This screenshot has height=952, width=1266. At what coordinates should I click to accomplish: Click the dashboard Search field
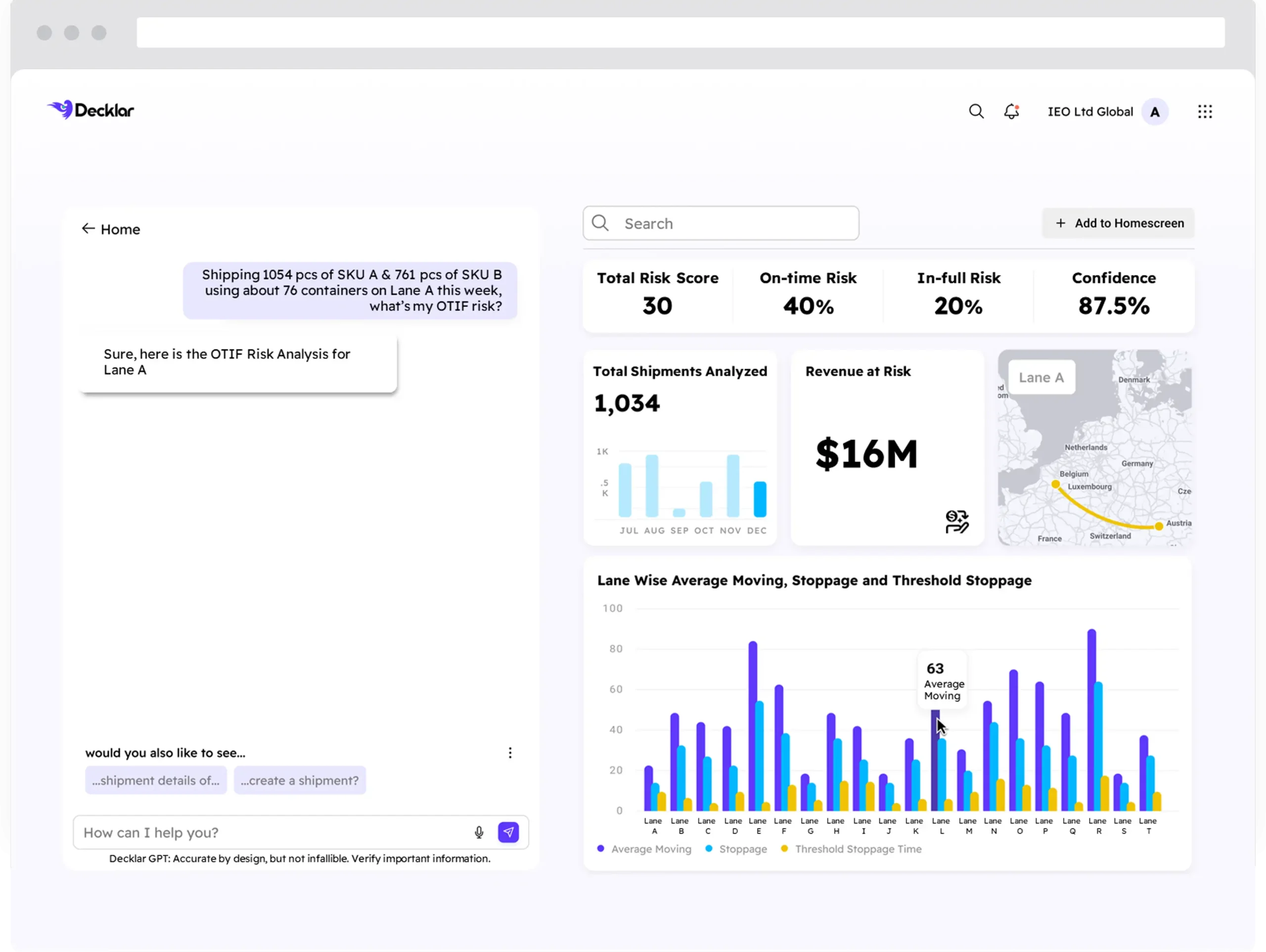tap(721, 223)
